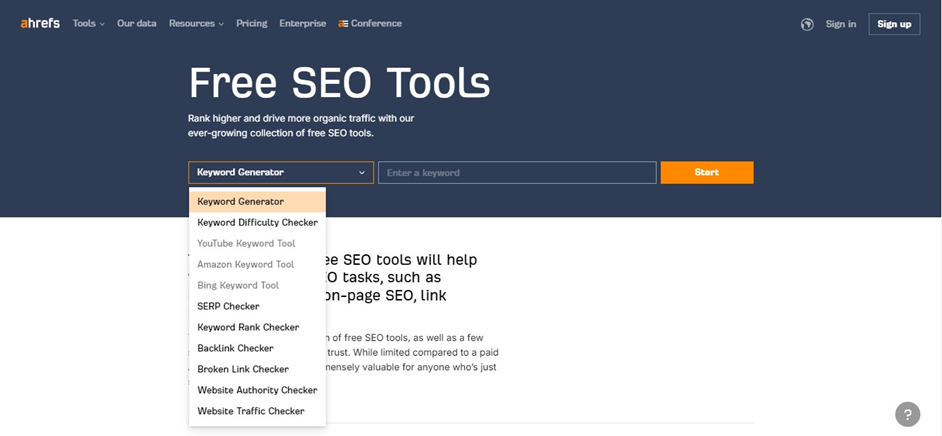
Task: Select Keyword Difficulty Checker from the list
Action: click(x=257, y=223)
